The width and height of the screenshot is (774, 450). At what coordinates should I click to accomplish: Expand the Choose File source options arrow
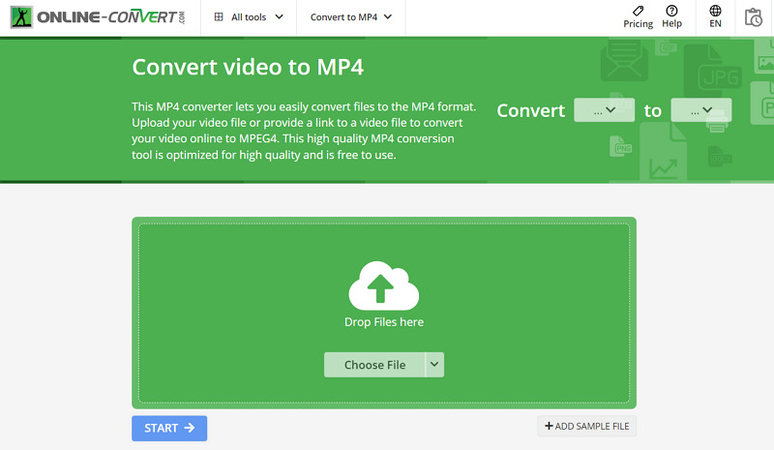coord(434,365)
